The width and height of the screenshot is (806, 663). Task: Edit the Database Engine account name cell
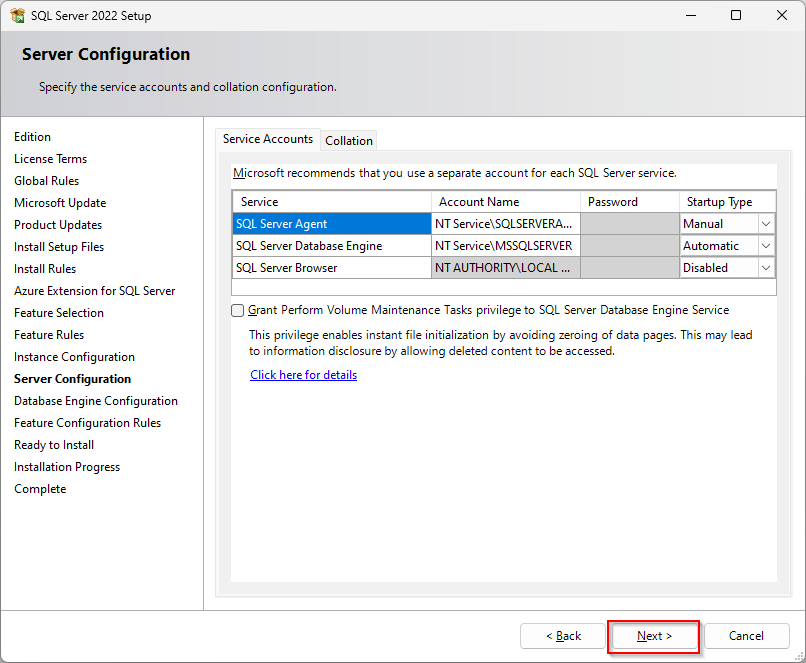pos(505,246)
